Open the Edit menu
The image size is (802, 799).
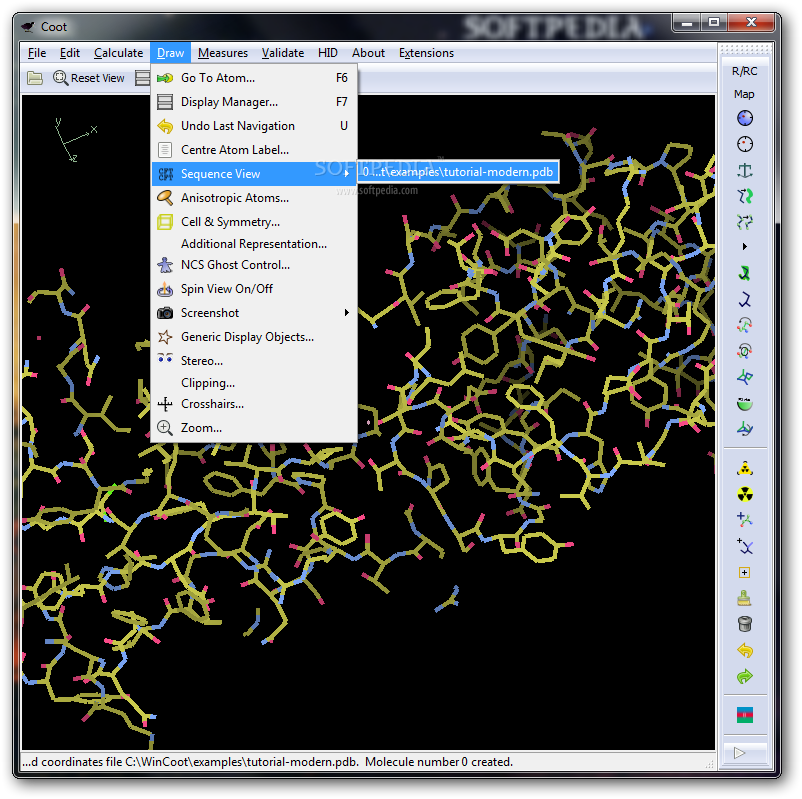click(x=70, y=53)
